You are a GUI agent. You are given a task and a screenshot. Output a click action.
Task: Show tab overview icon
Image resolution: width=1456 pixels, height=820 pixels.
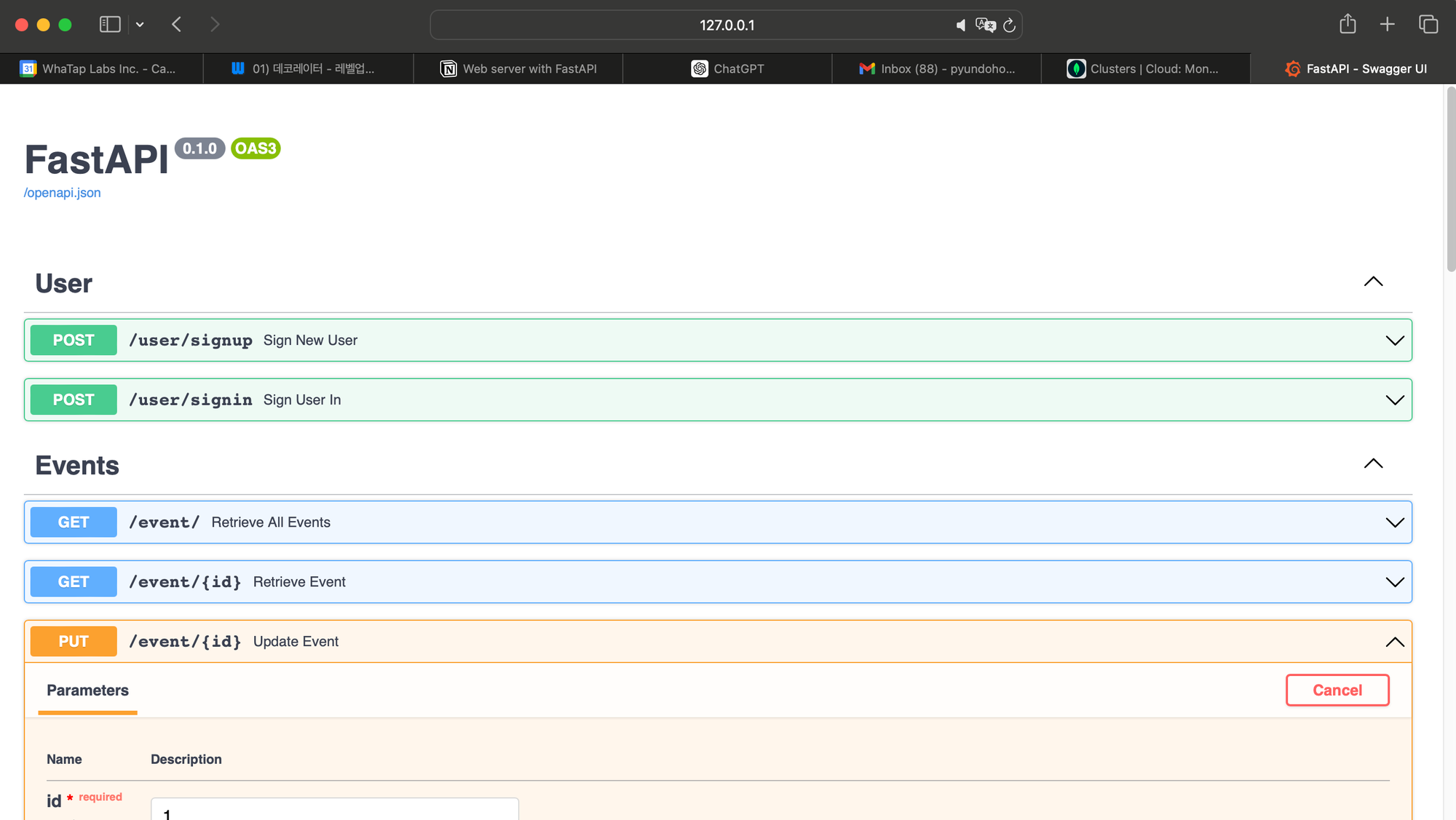click(1428, 25)
